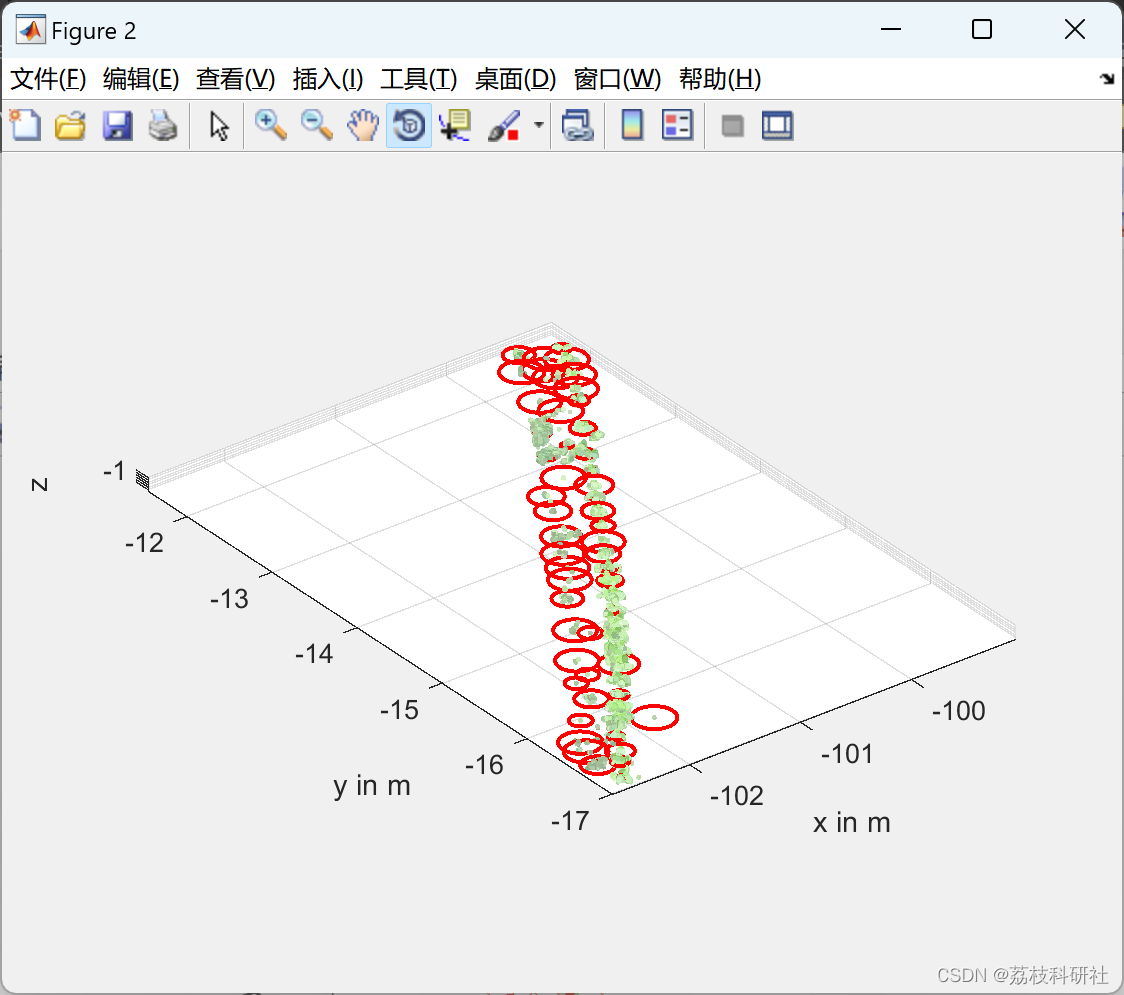1124x995 pixels.
Task: Toggle the Data Cursor tool
Action: pos(455,126)
